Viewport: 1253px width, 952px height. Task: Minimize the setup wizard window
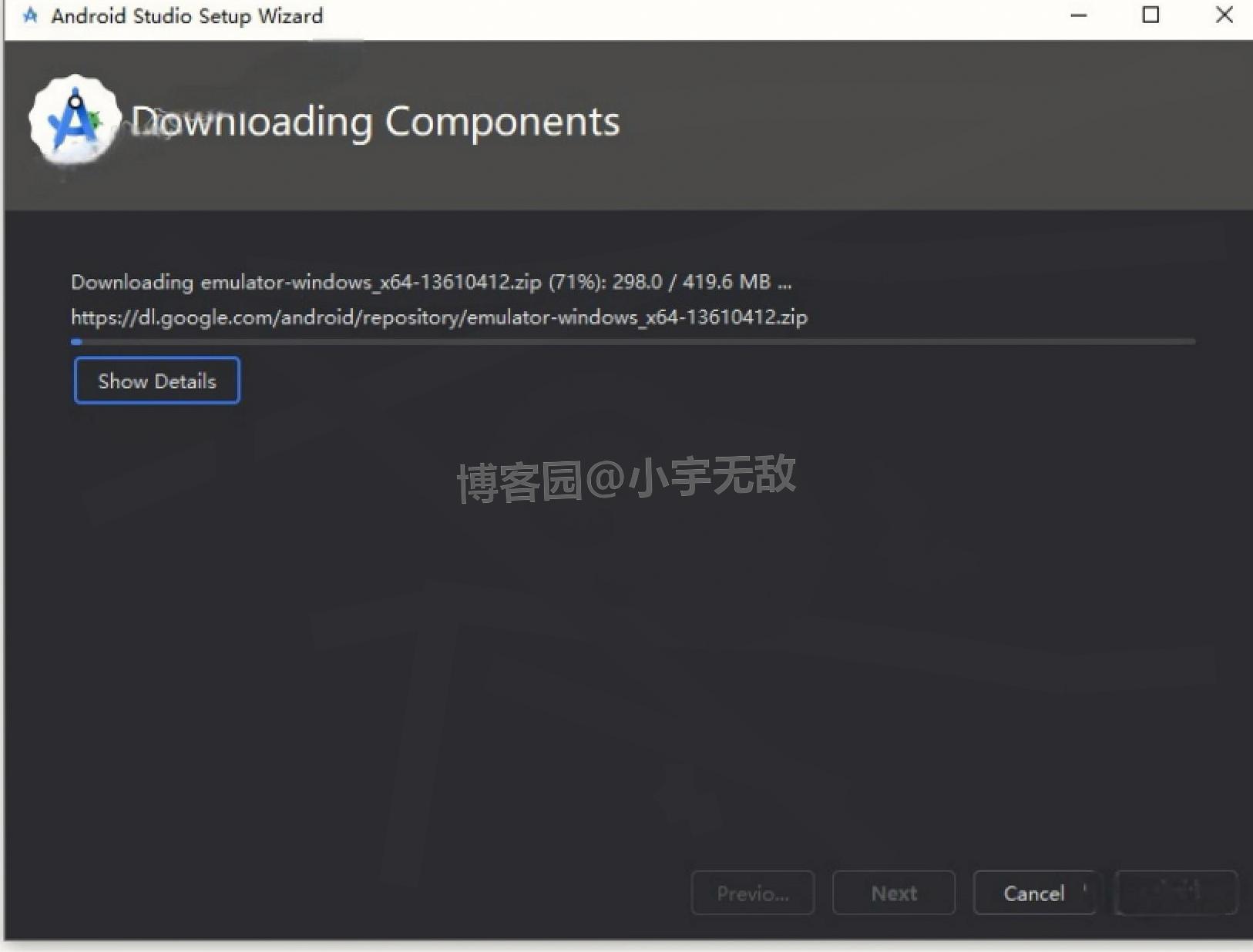(1079, 15)
